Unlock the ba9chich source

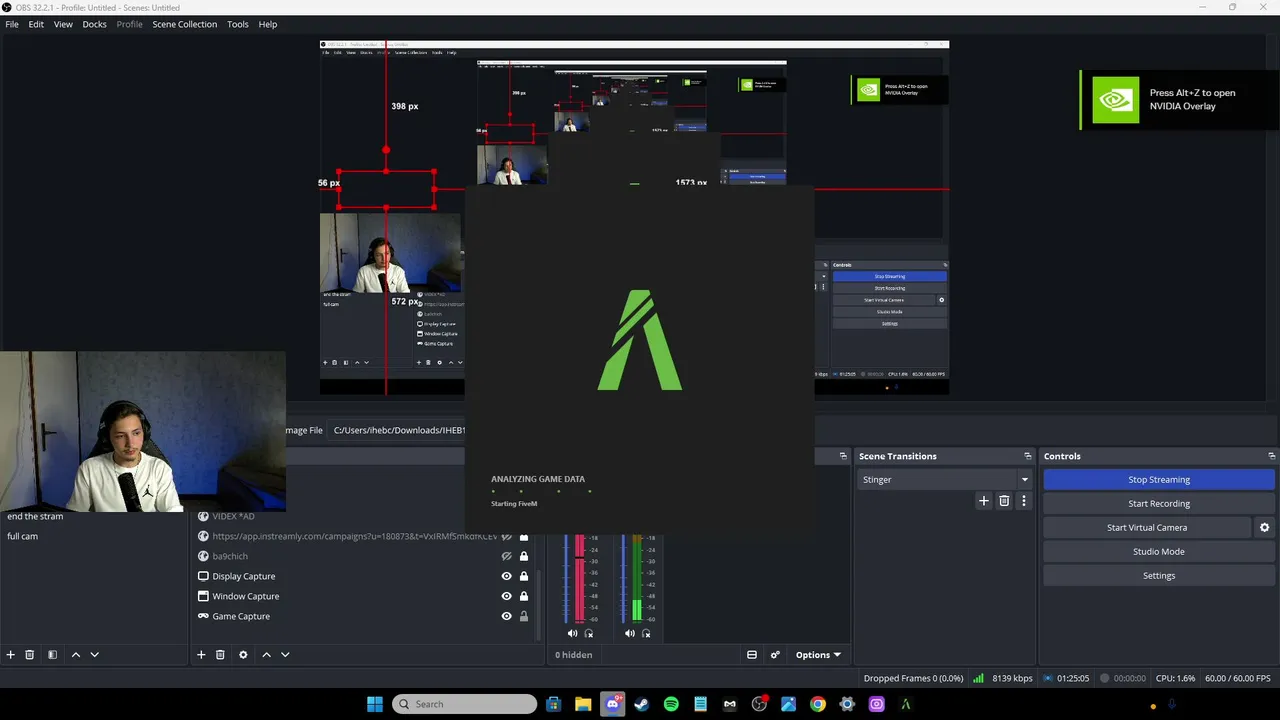[x=523, y=556]
